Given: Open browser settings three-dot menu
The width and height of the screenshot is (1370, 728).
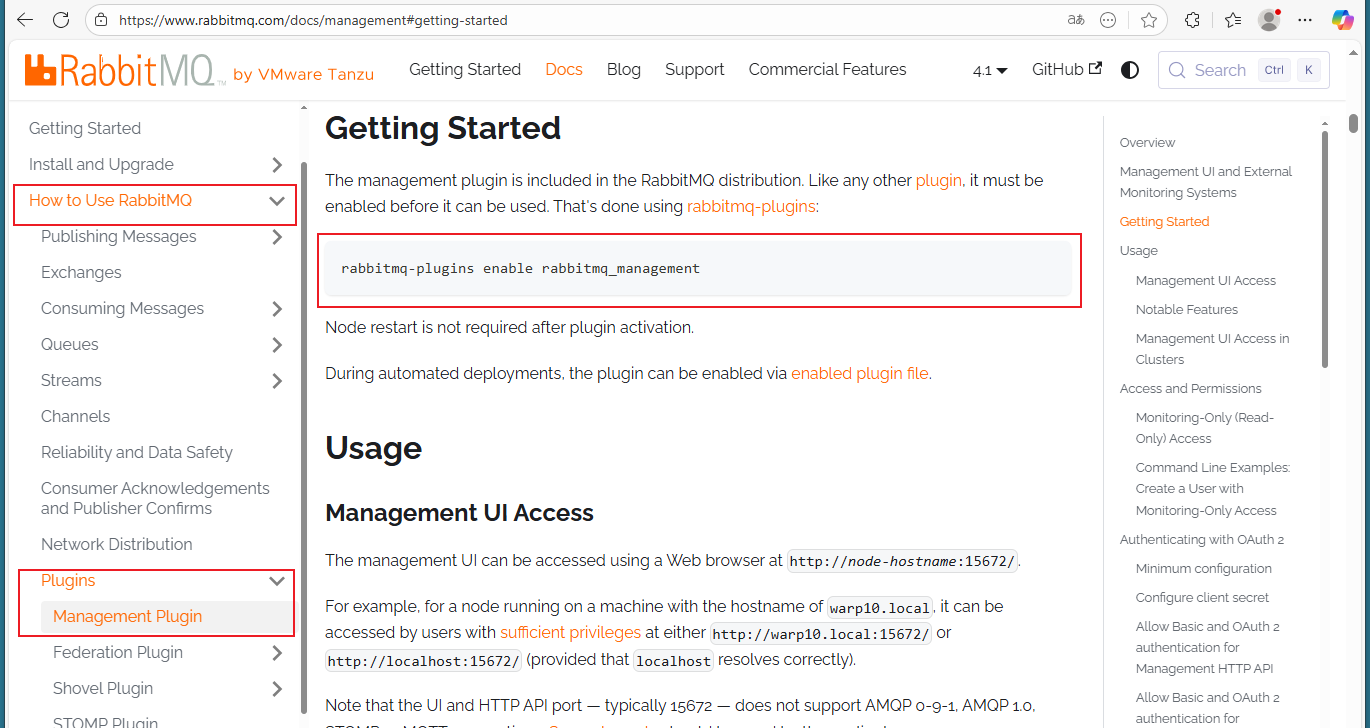Looking at the screenshot, I should coord(1305,20).
